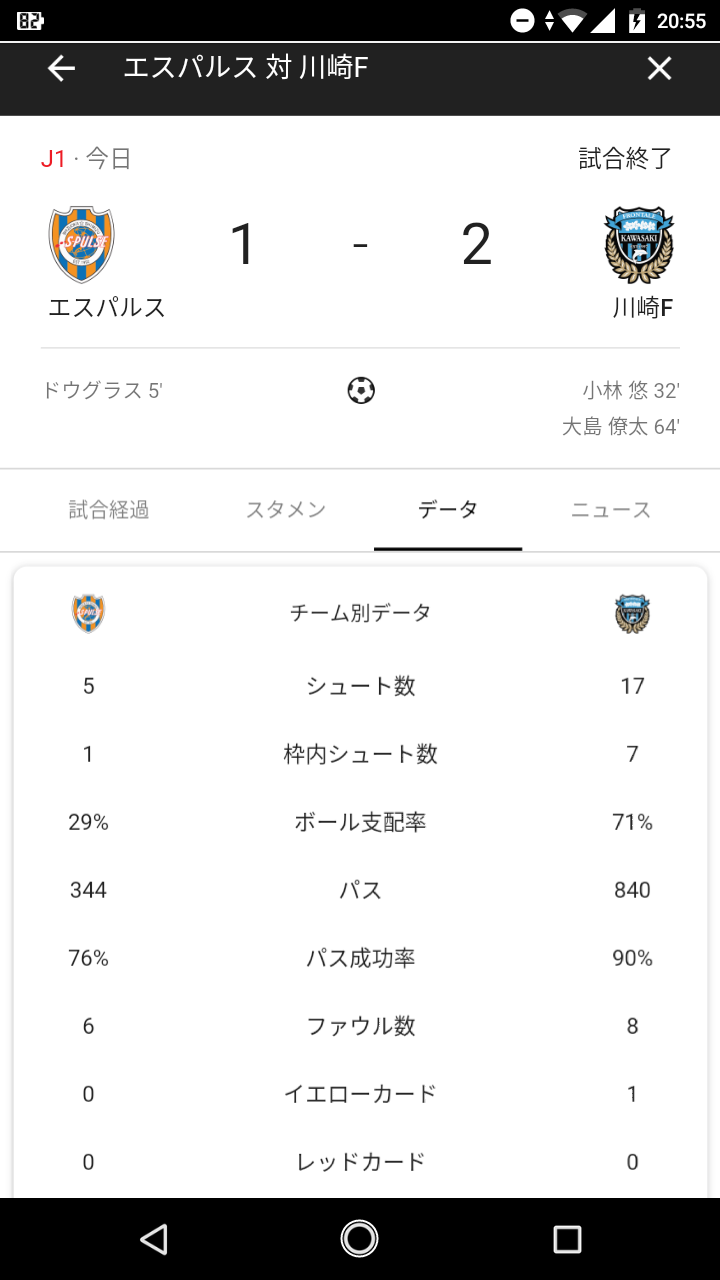Switch to the 試合経過 tab
This screenshot has width=720, height=1280.
[x=109, y=510]
